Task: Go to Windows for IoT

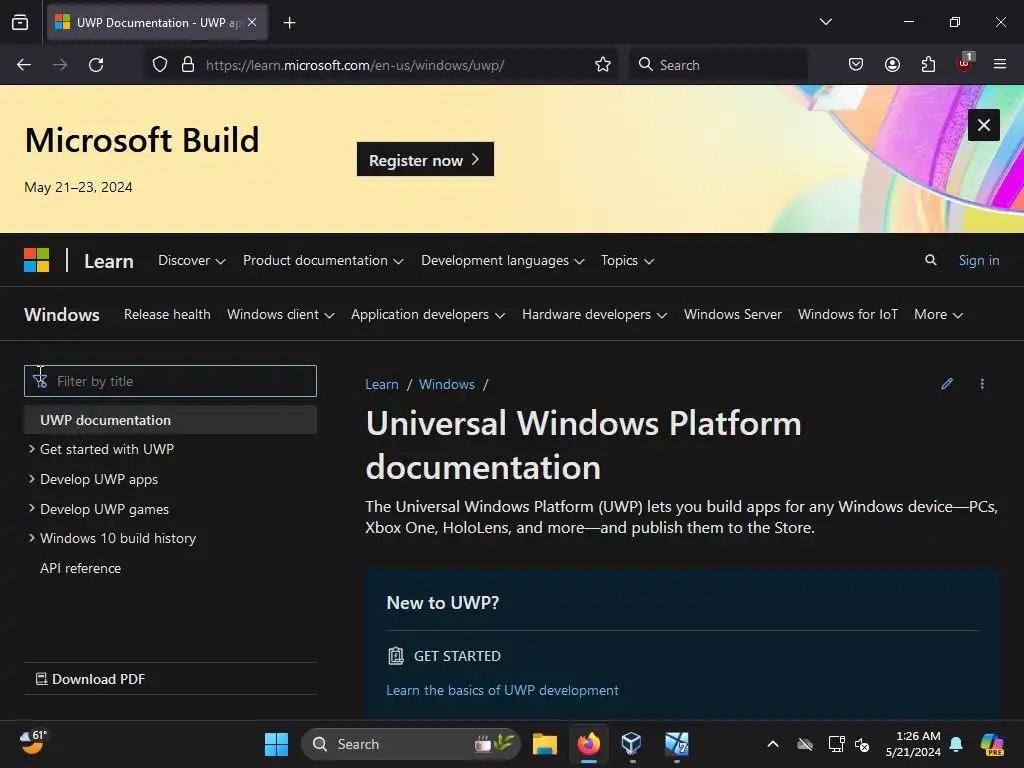Action: tap(848, 314)
